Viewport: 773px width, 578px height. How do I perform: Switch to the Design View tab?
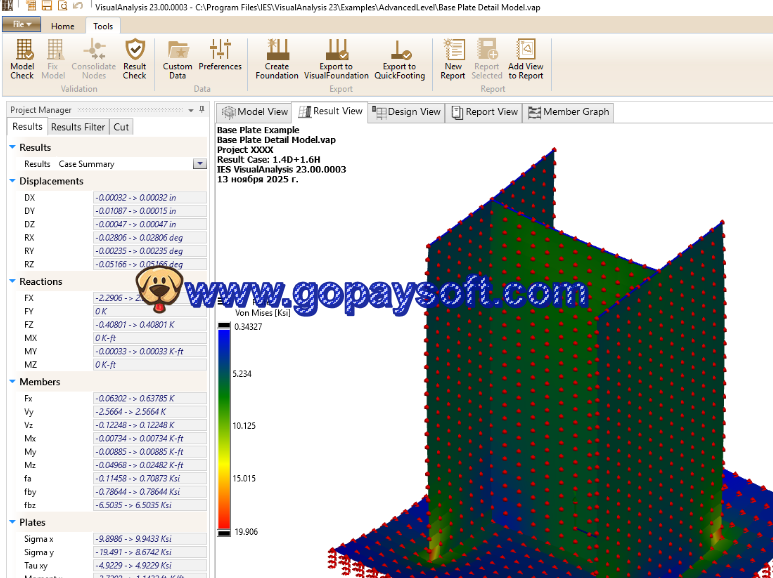(x=408, y=112)
